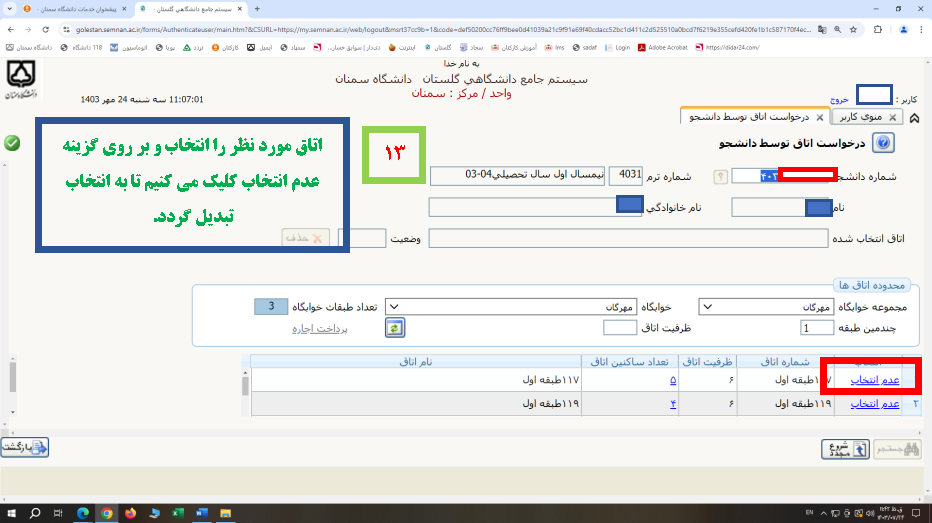Click the بازگشت back button

pos(25,448)
